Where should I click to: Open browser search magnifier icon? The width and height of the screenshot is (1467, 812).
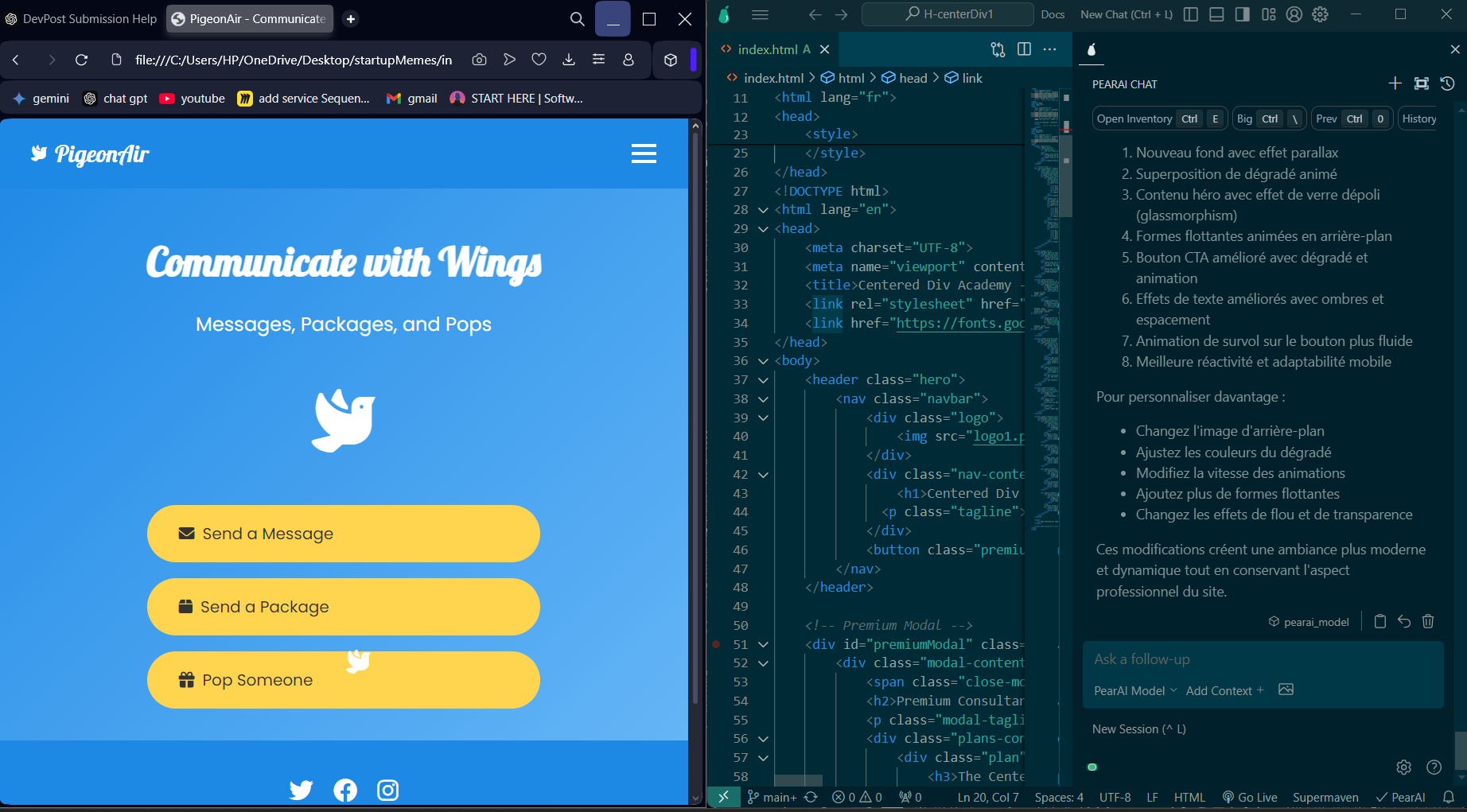click(x=578, y=18)
